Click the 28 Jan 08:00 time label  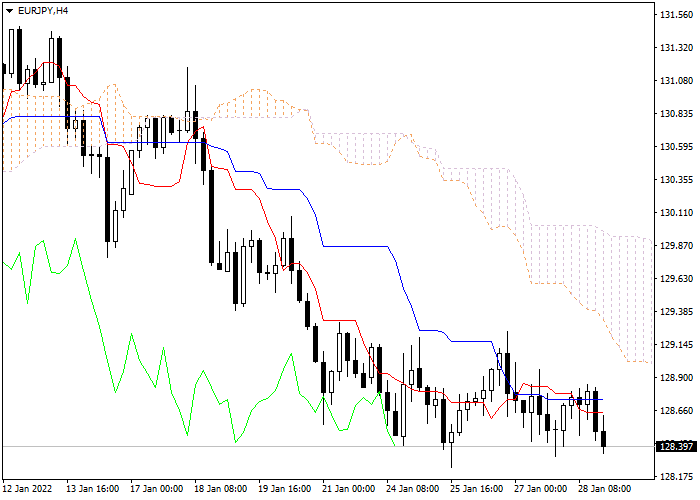(605, 489)
